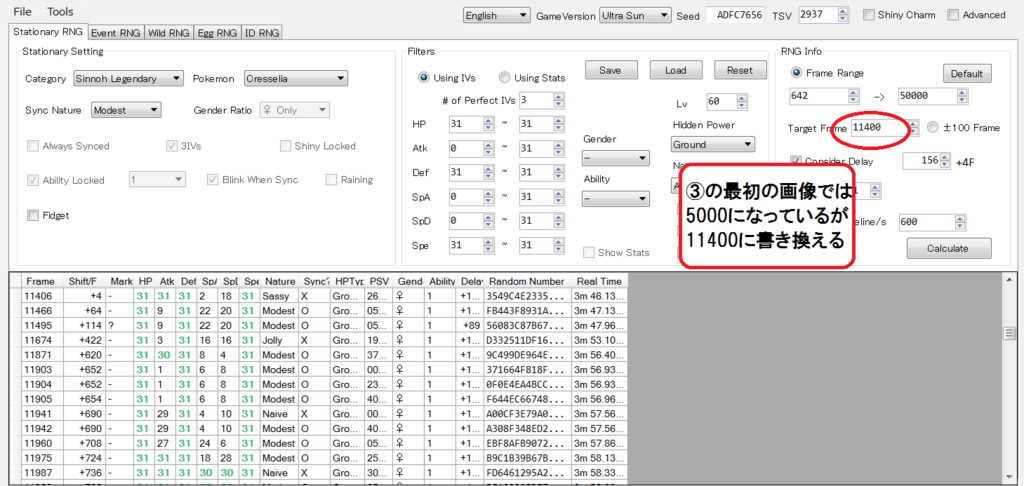Select the row for frame 11495

(x=320, y=325)
